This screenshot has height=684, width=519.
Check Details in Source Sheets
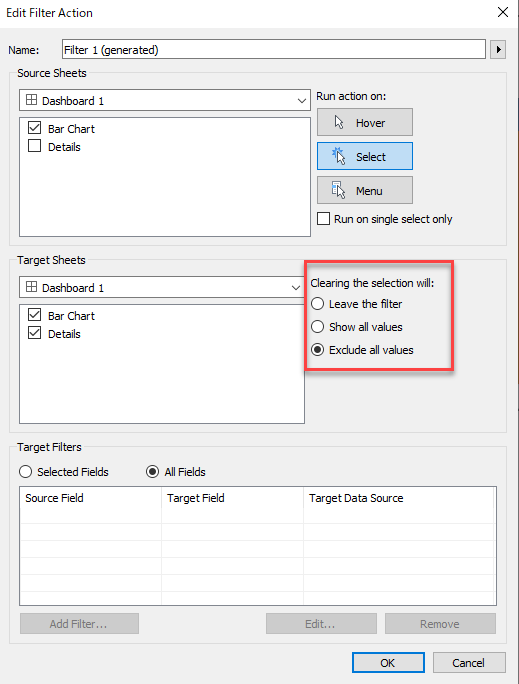click(34, 146)
